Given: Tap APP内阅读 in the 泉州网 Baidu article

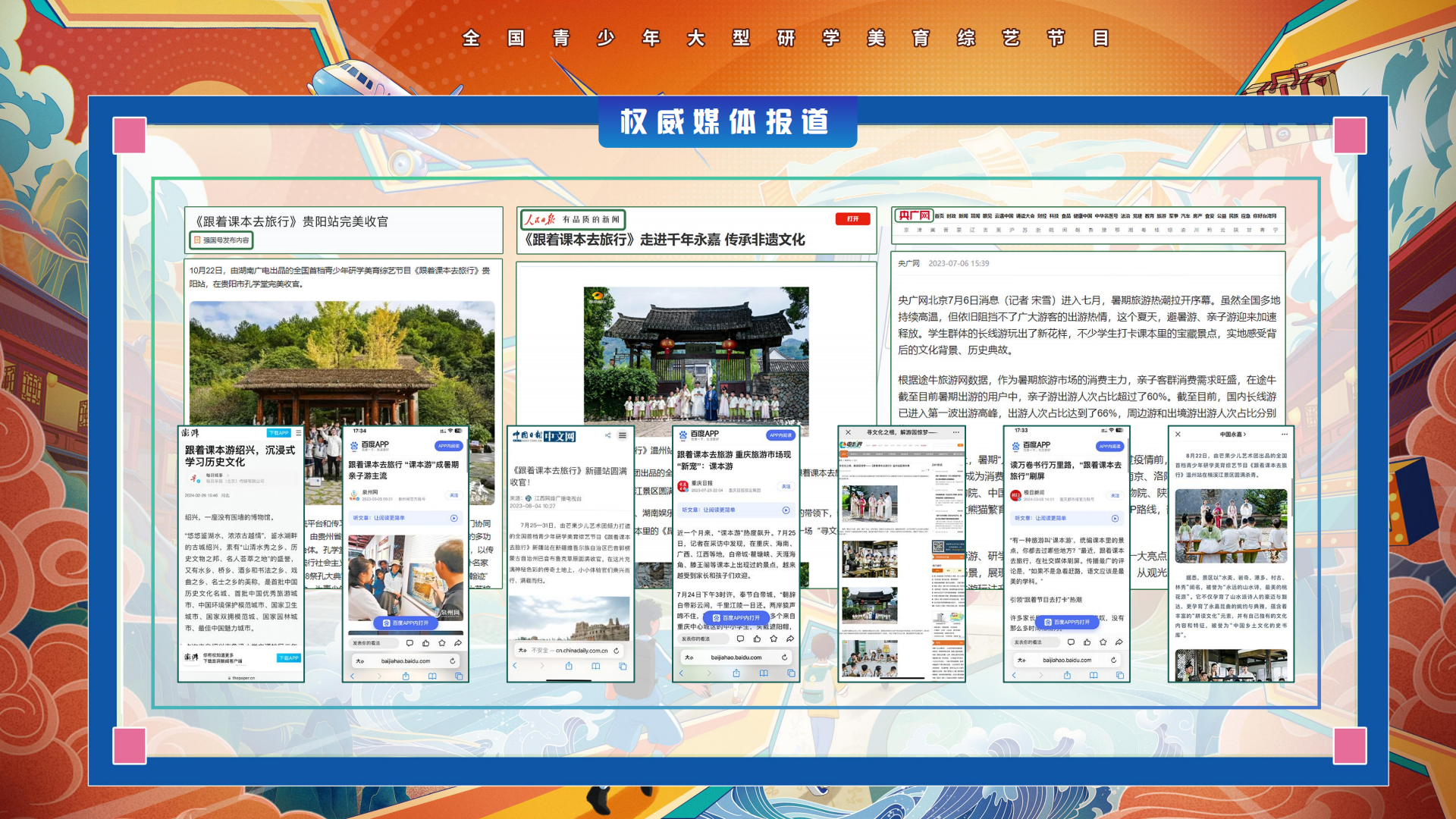Looking at the screenshot, I should click(448, 446).
